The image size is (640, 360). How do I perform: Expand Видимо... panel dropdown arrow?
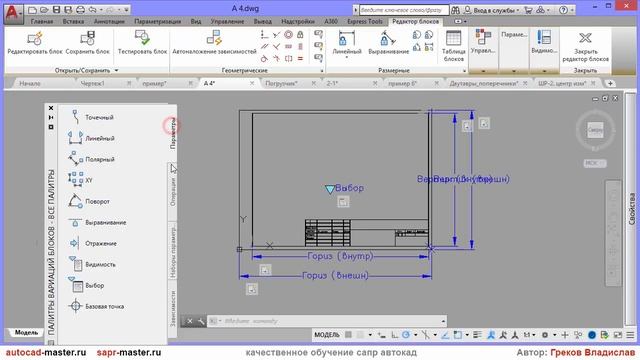[544, 71]
